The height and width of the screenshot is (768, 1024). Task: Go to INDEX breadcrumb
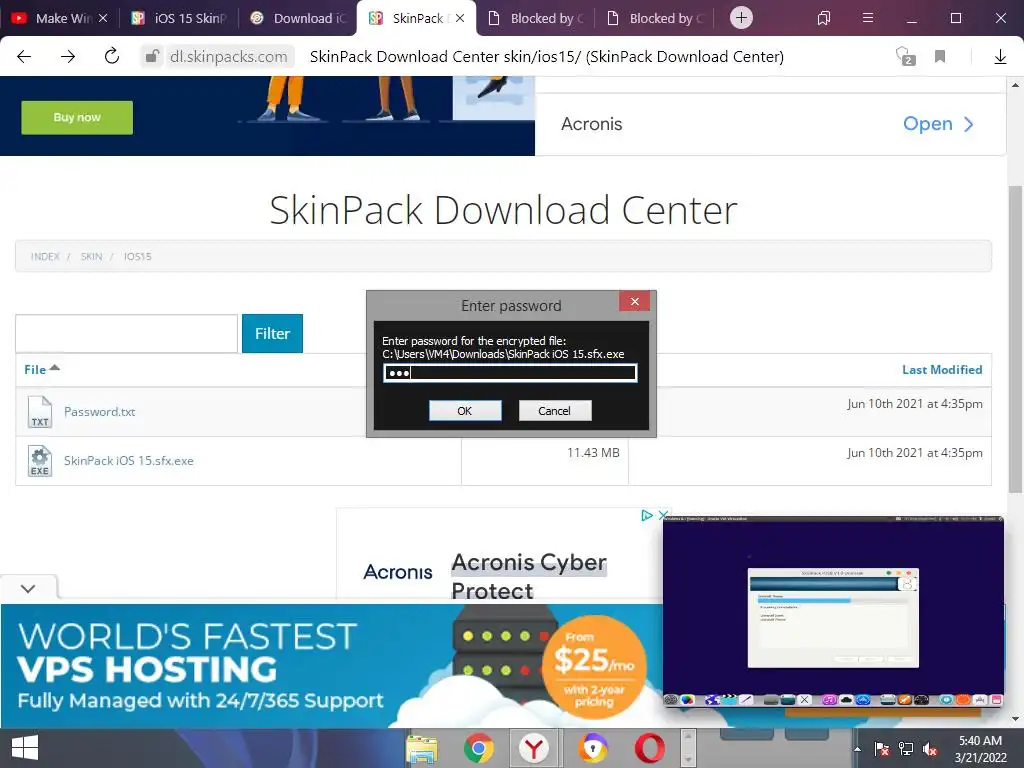click(x=45, y=257)
